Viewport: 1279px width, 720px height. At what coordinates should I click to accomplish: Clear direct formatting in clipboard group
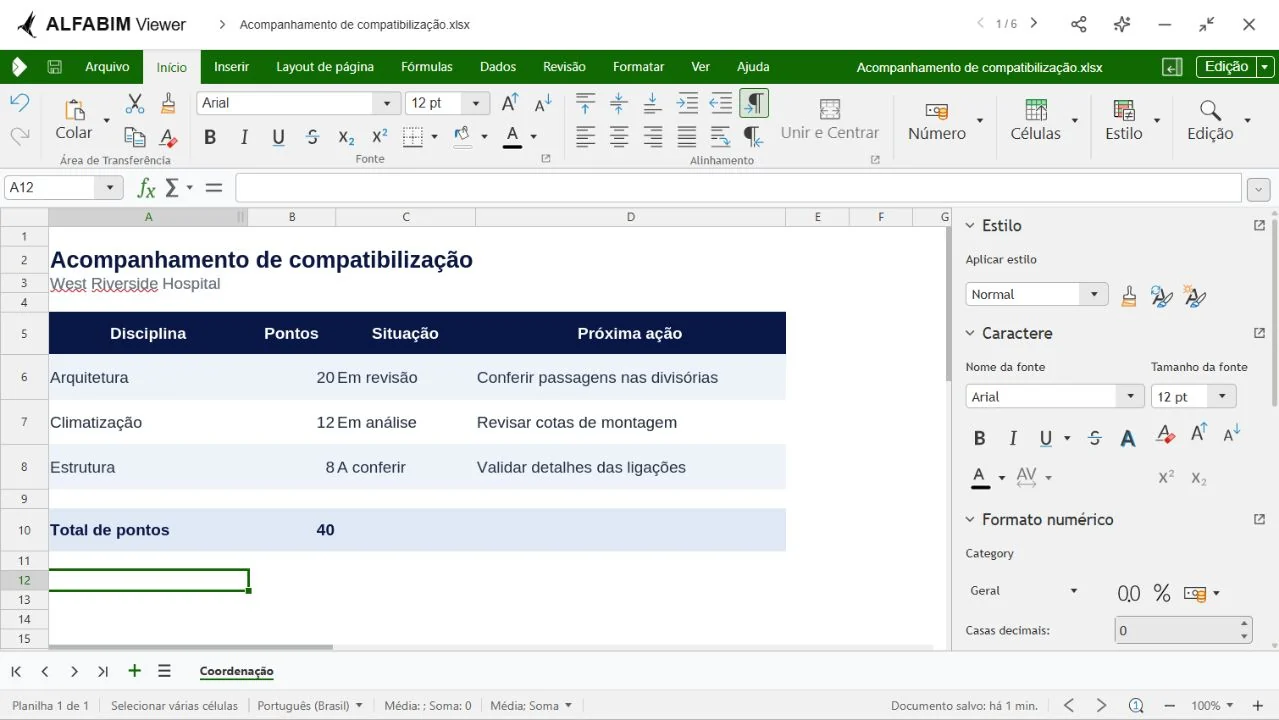168,137
